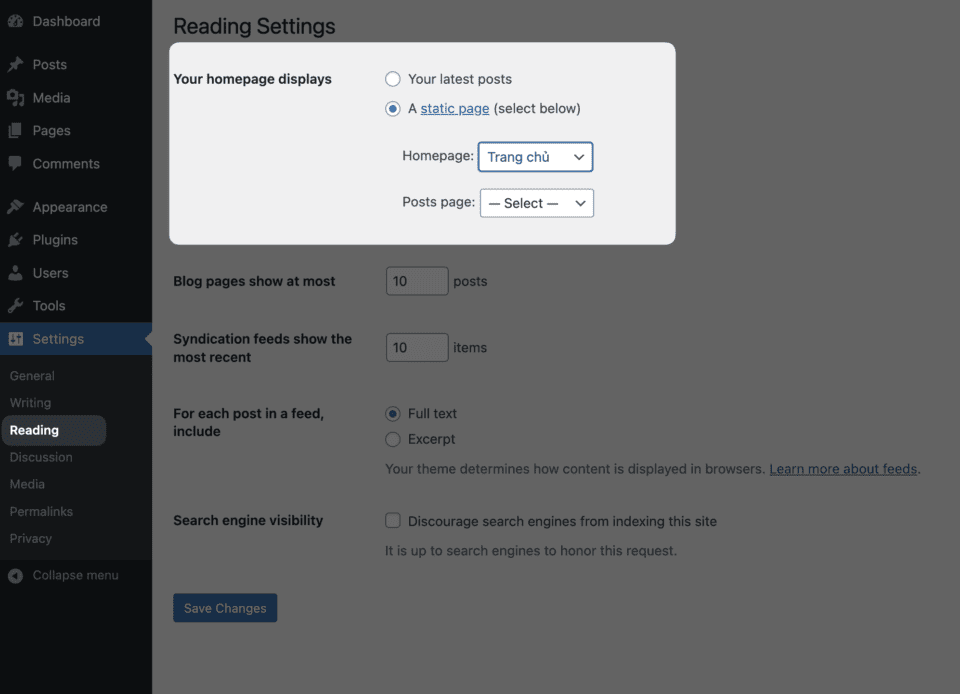Click the Appearance paintbrush icon
Viewport: 960px width, 694px height.
coord(15,207)
